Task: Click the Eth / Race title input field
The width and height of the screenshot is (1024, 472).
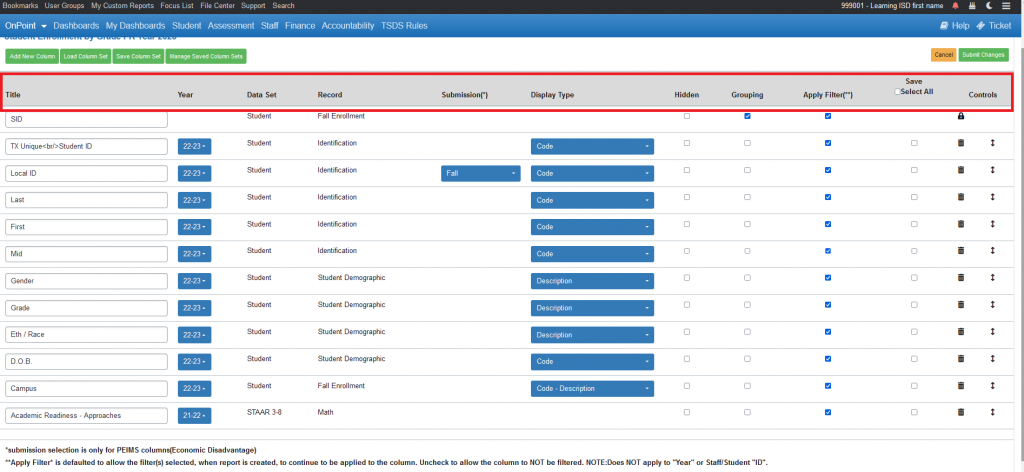Action: click(x=86, y=335)
